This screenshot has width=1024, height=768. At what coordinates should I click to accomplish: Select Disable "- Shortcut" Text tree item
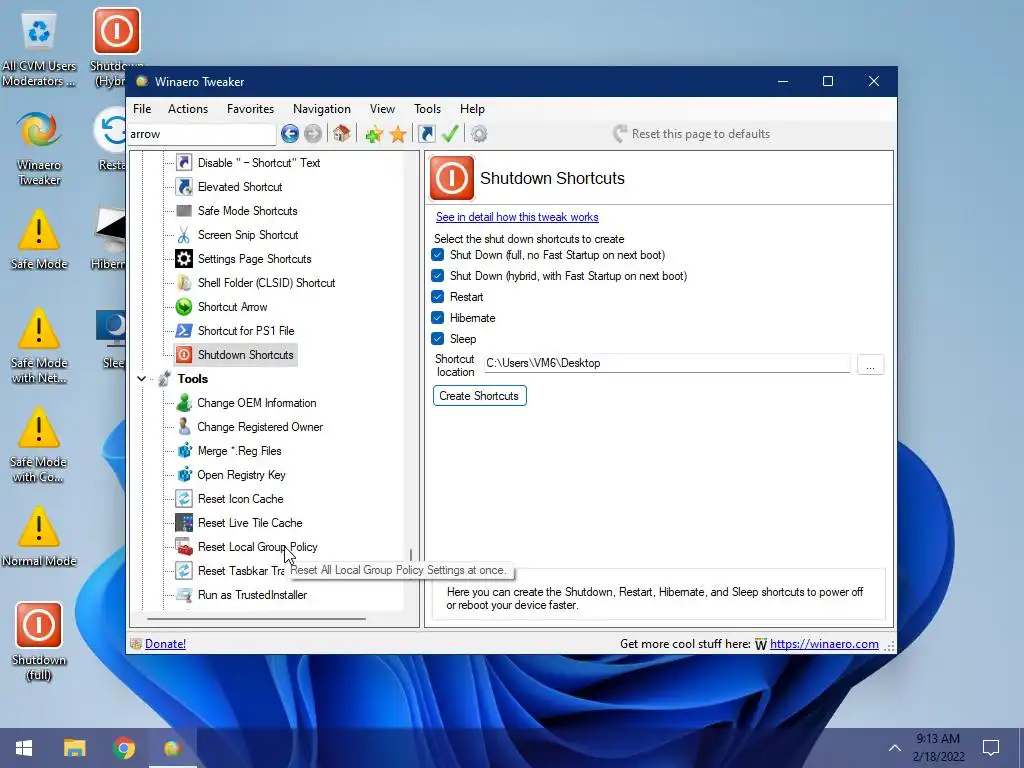259,163
